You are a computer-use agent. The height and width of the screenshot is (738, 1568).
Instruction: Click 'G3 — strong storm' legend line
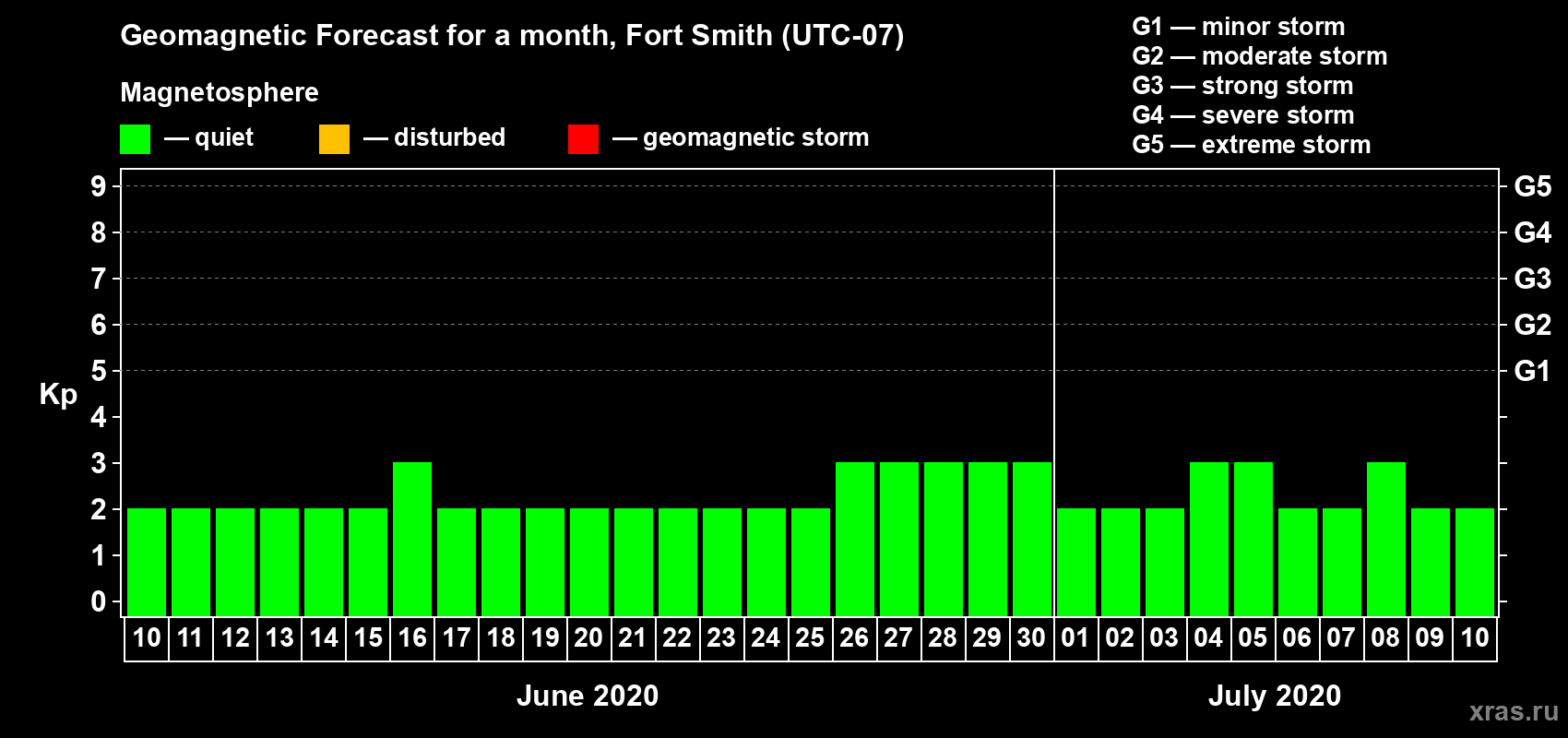point(1242,86)
